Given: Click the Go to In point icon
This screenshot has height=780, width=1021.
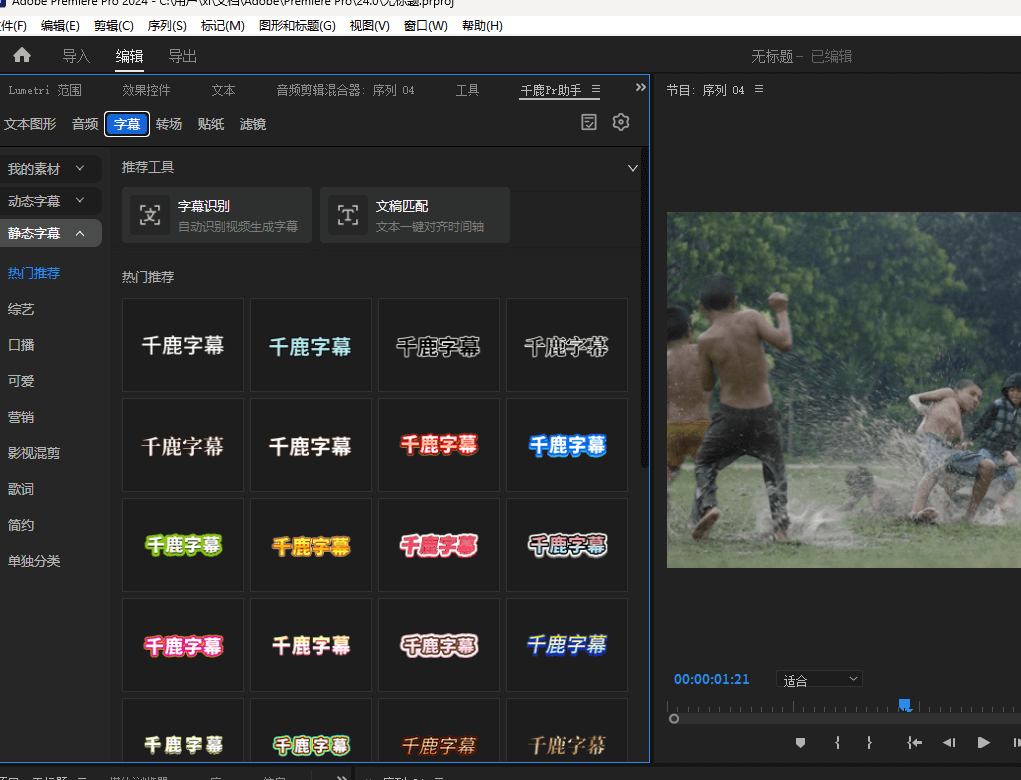Looking at the screenshot, I should coord(914,742).
